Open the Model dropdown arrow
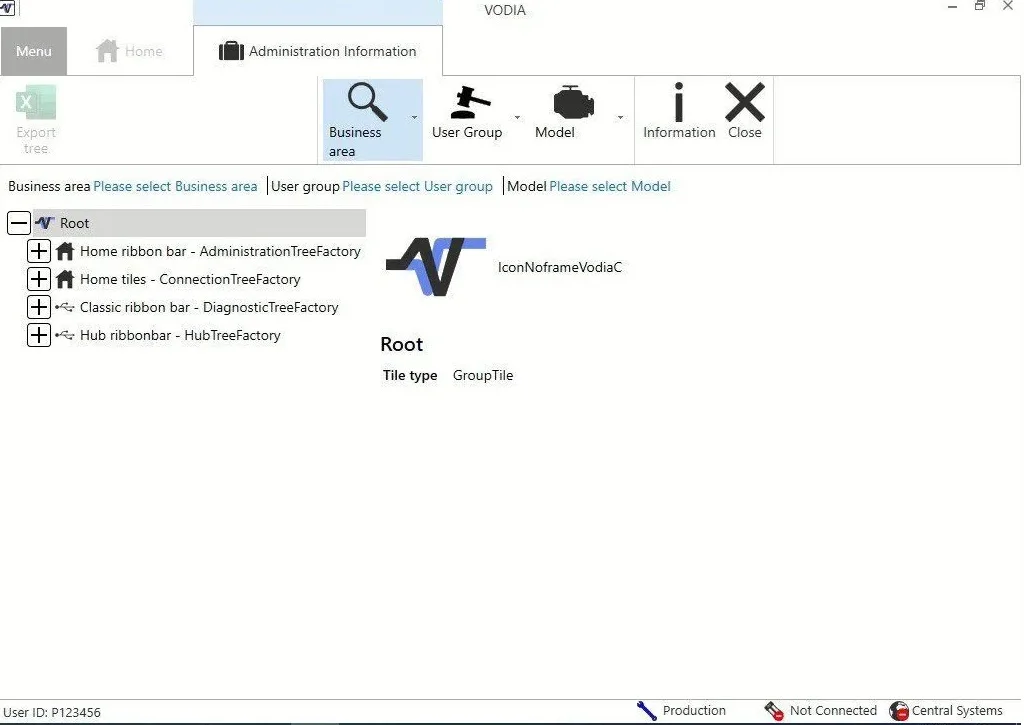The width and height of the screenshot is (1024, 725). point(620,118)
